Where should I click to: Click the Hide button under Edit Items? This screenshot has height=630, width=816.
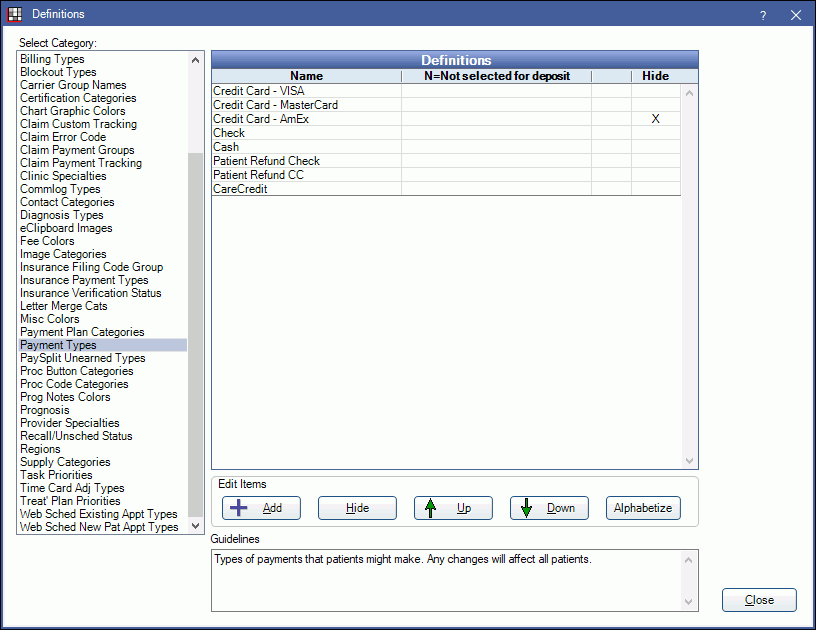pos(357,508)
